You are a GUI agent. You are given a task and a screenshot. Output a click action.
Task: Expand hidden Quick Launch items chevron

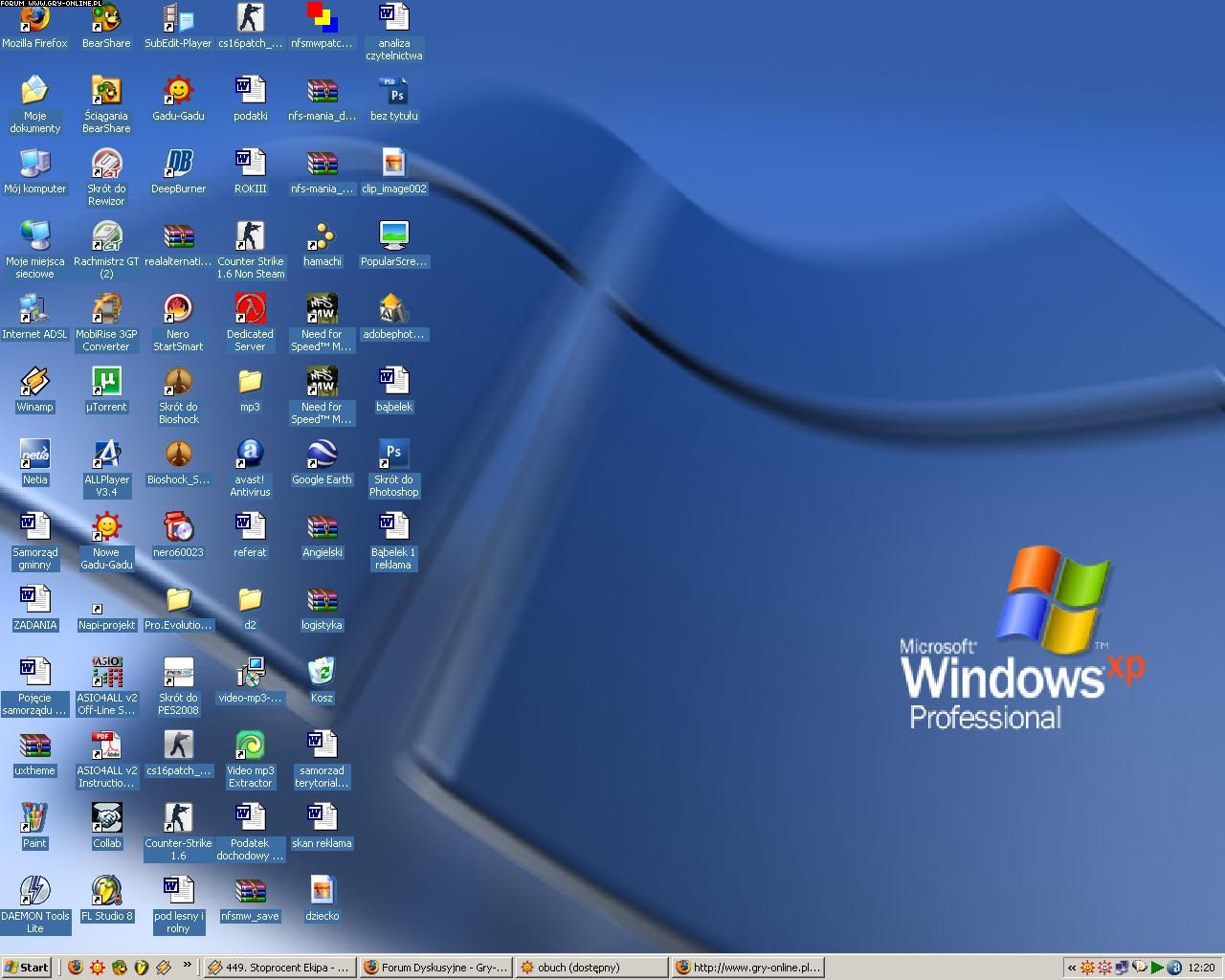187,966
